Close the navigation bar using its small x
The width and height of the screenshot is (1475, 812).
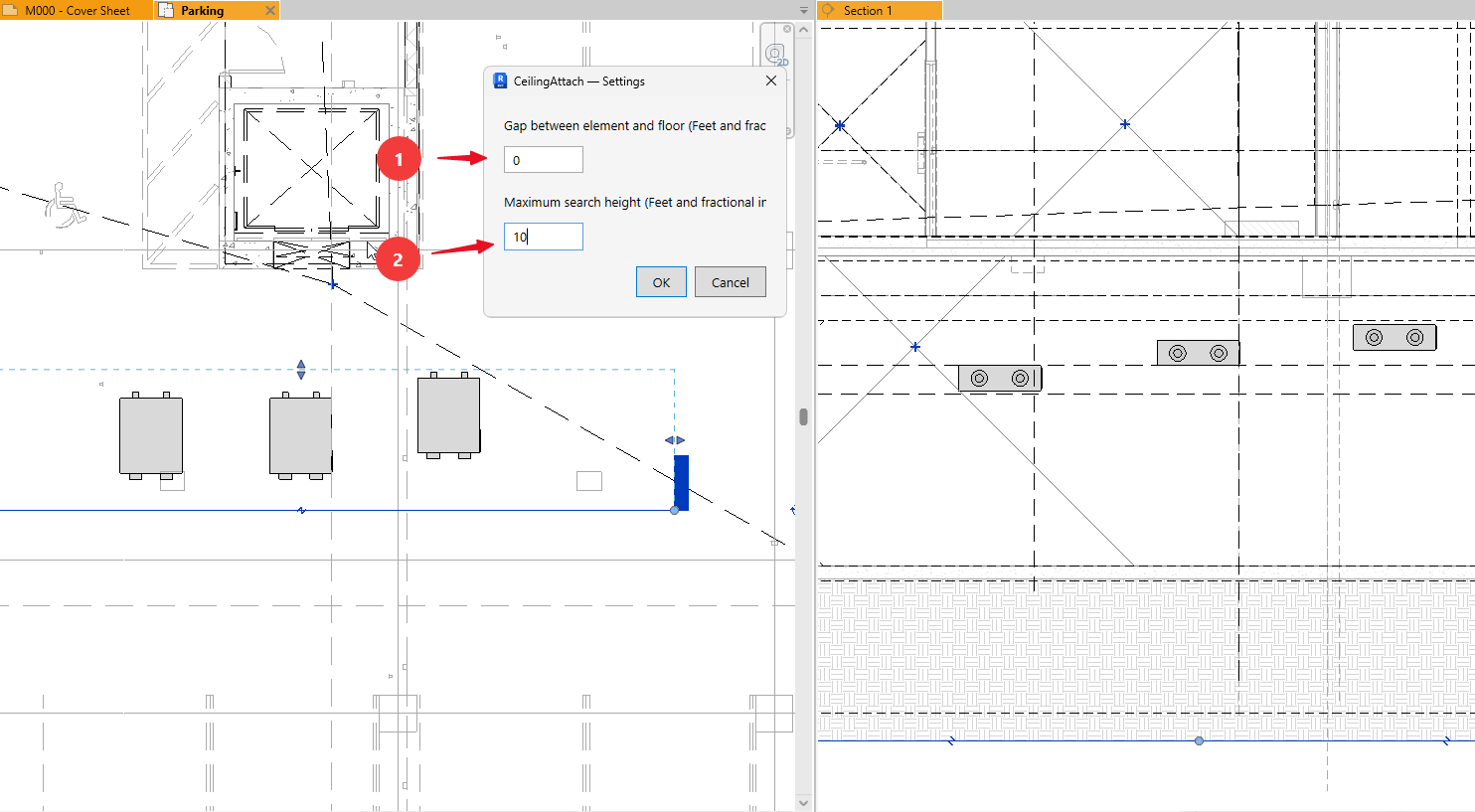(x=787, y=29)
